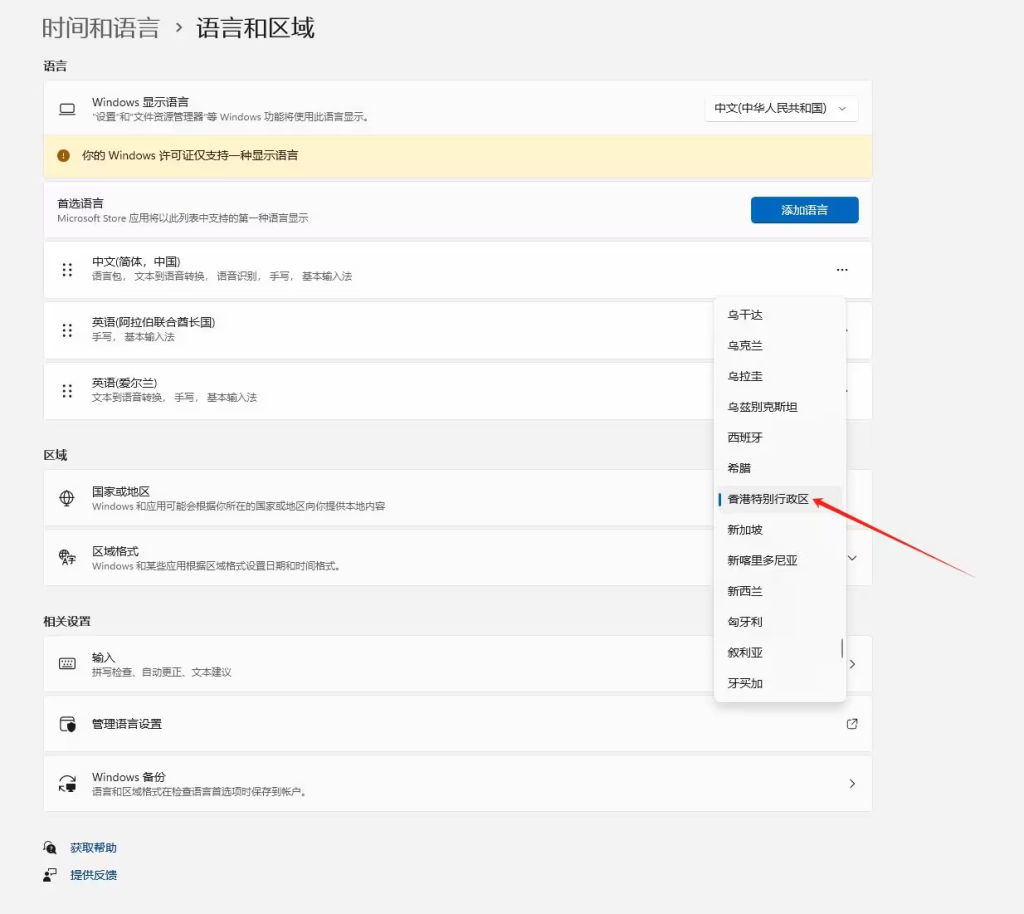The image size is (1024, 914).
Task: Click the 你的 Windows 许可证 notice text
Action: (x=189, y=155)
